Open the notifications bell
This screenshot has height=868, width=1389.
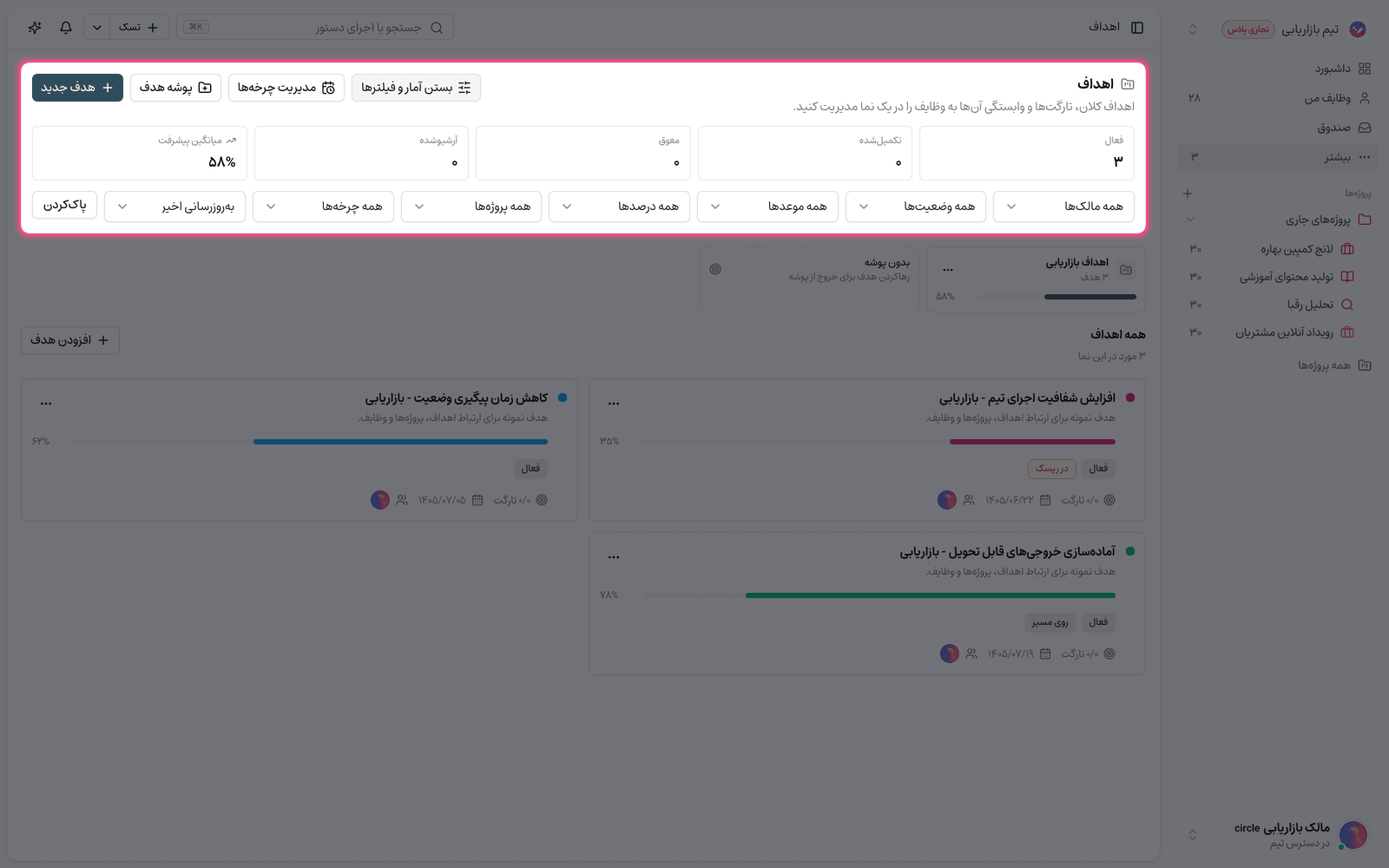pyautogui.click(x=66, y=28)
